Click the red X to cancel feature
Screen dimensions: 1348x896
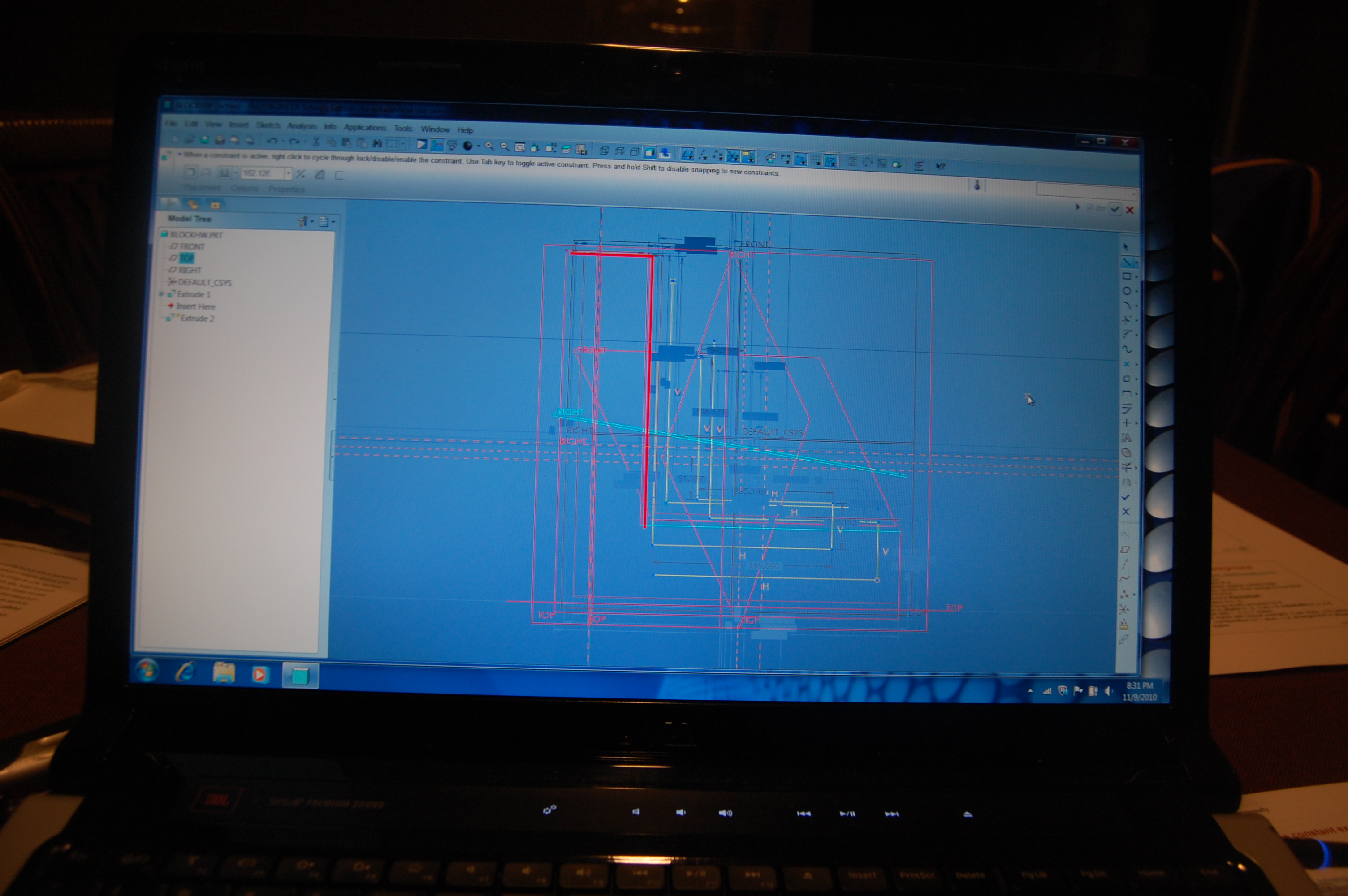click(x=1129, y=210)
